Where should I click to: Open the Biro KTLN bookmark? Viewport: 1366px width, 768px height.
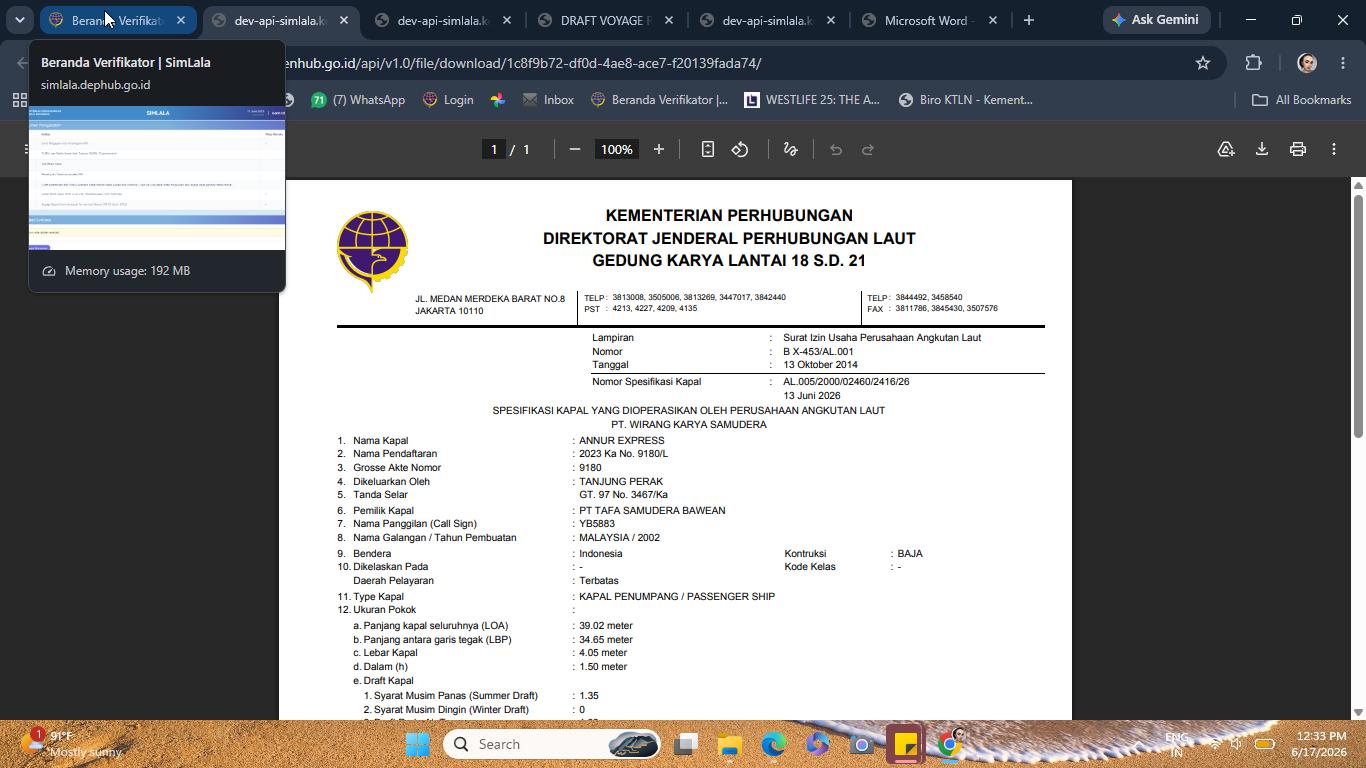(966, 100)
